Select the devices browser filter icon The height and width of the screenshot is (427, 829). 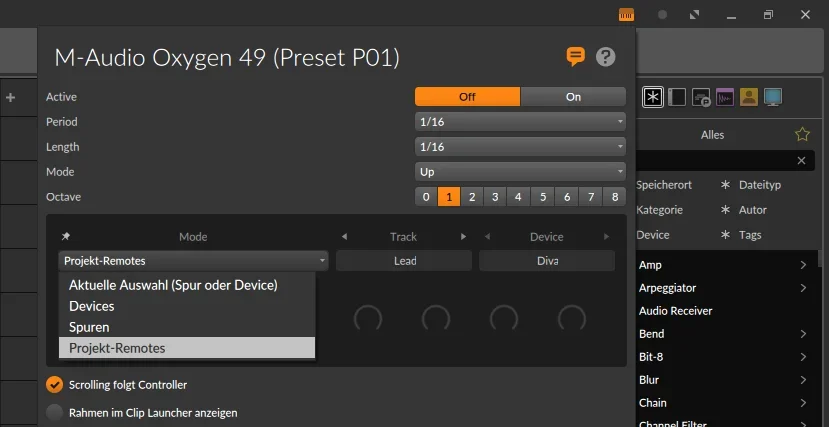tap(677, 97)
